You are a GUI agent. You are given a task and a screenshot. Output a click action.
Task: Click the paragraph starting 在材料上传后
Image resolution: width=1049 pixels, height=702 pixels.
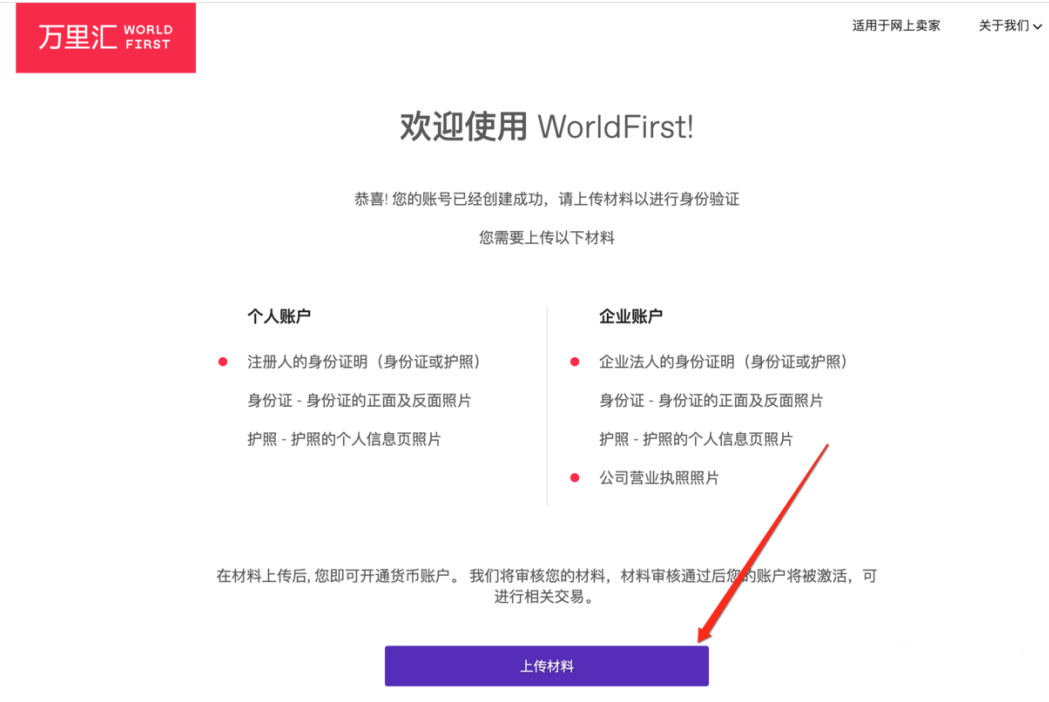coord(547,586)
